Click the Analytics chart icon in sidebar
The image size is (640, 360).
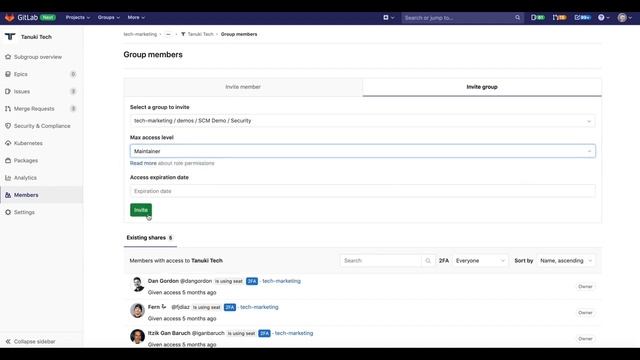pos(8,178)
